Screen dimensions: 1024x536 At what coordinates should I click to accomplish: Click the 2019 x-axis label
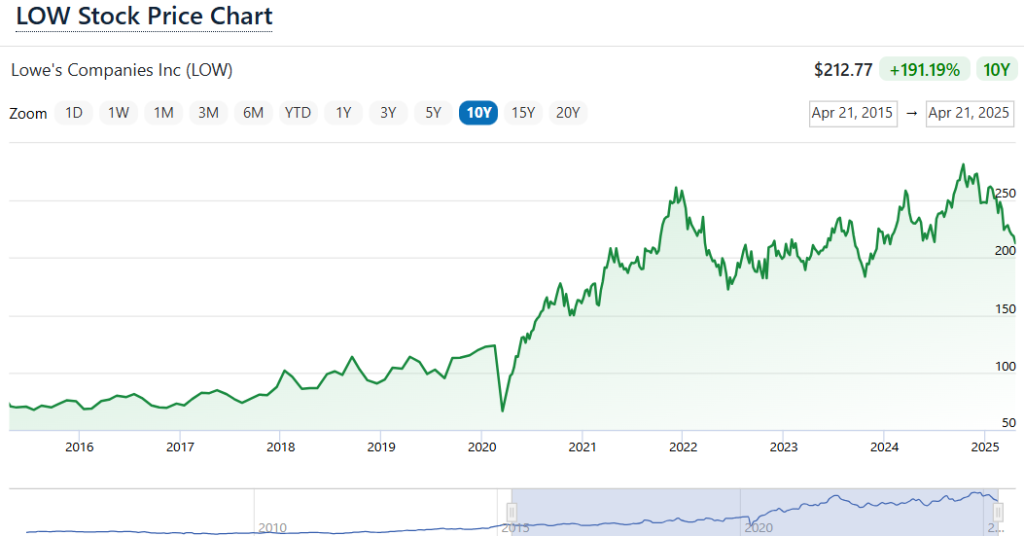click(x=381, y=447)
